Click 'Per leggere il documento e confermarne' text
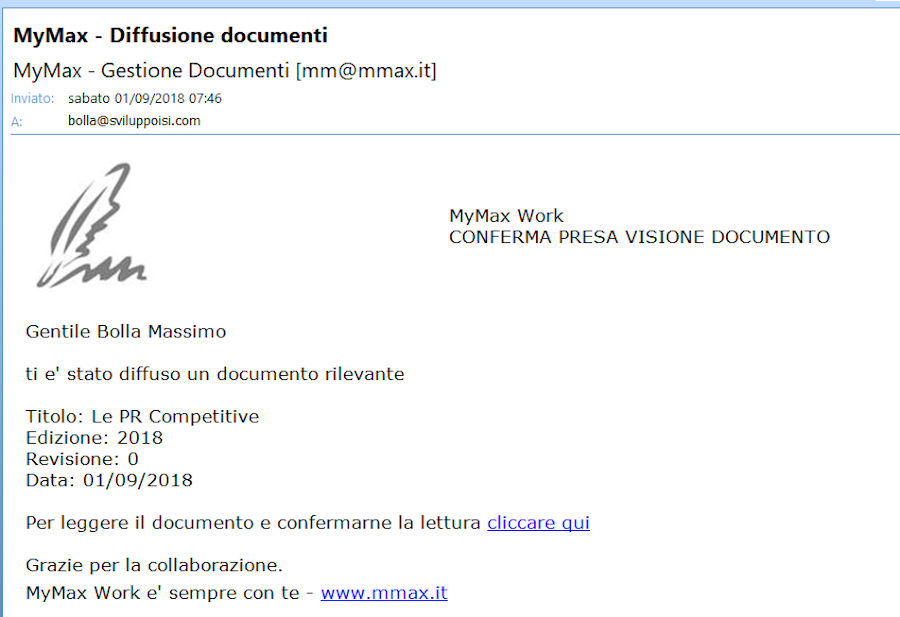This screenshot has height=617, width=900. (x=210, y=523)
